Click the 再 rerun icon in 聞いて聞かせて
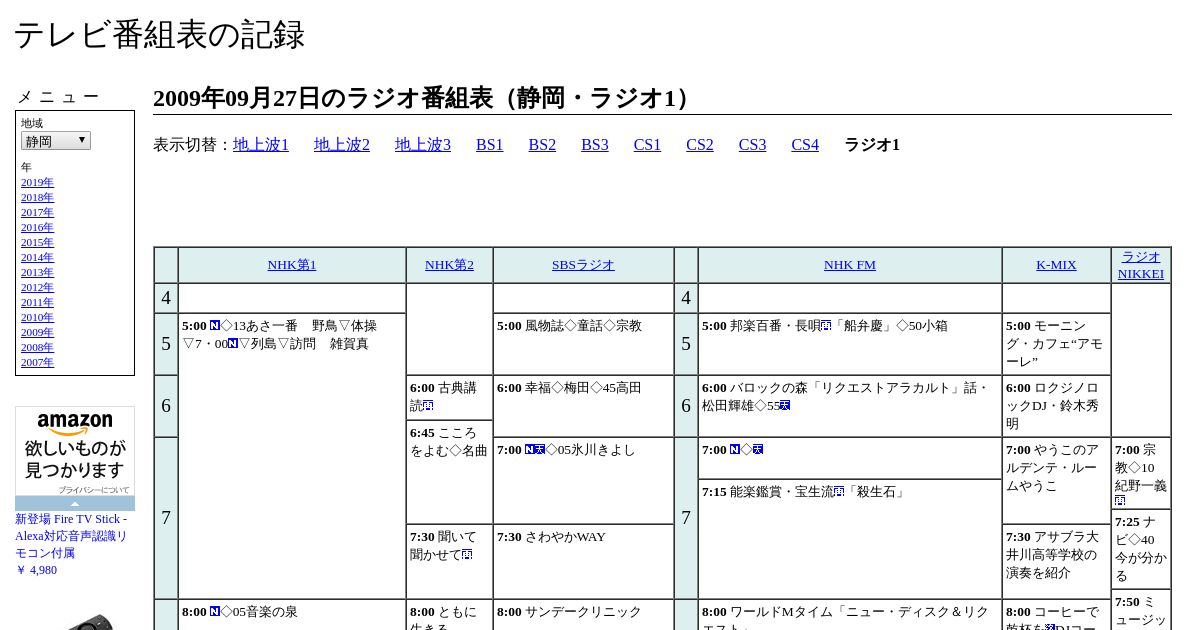 click(467, 555)
